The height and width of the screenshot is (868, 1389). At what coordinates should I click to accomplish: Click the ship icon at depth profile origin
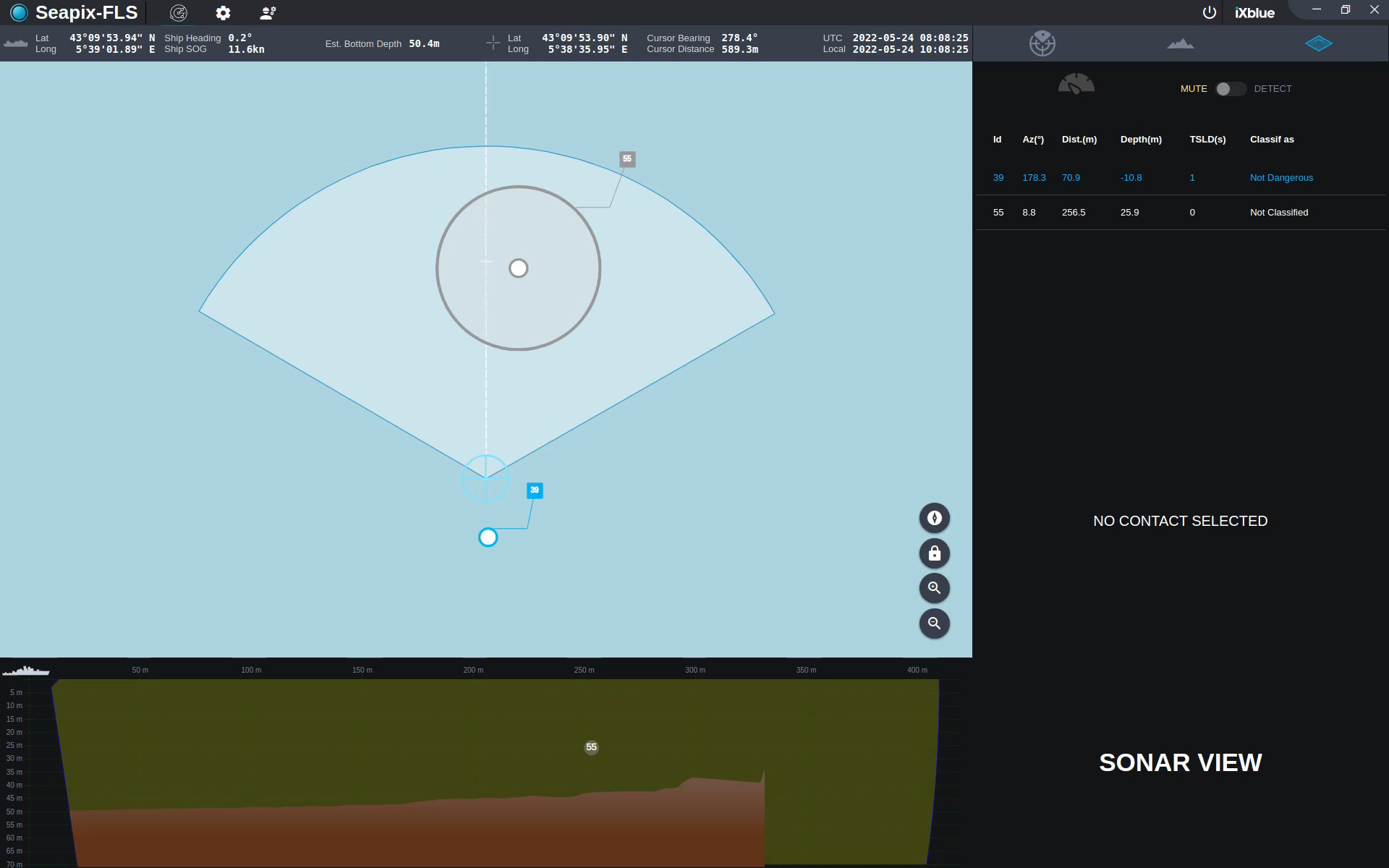pos(26,671)
